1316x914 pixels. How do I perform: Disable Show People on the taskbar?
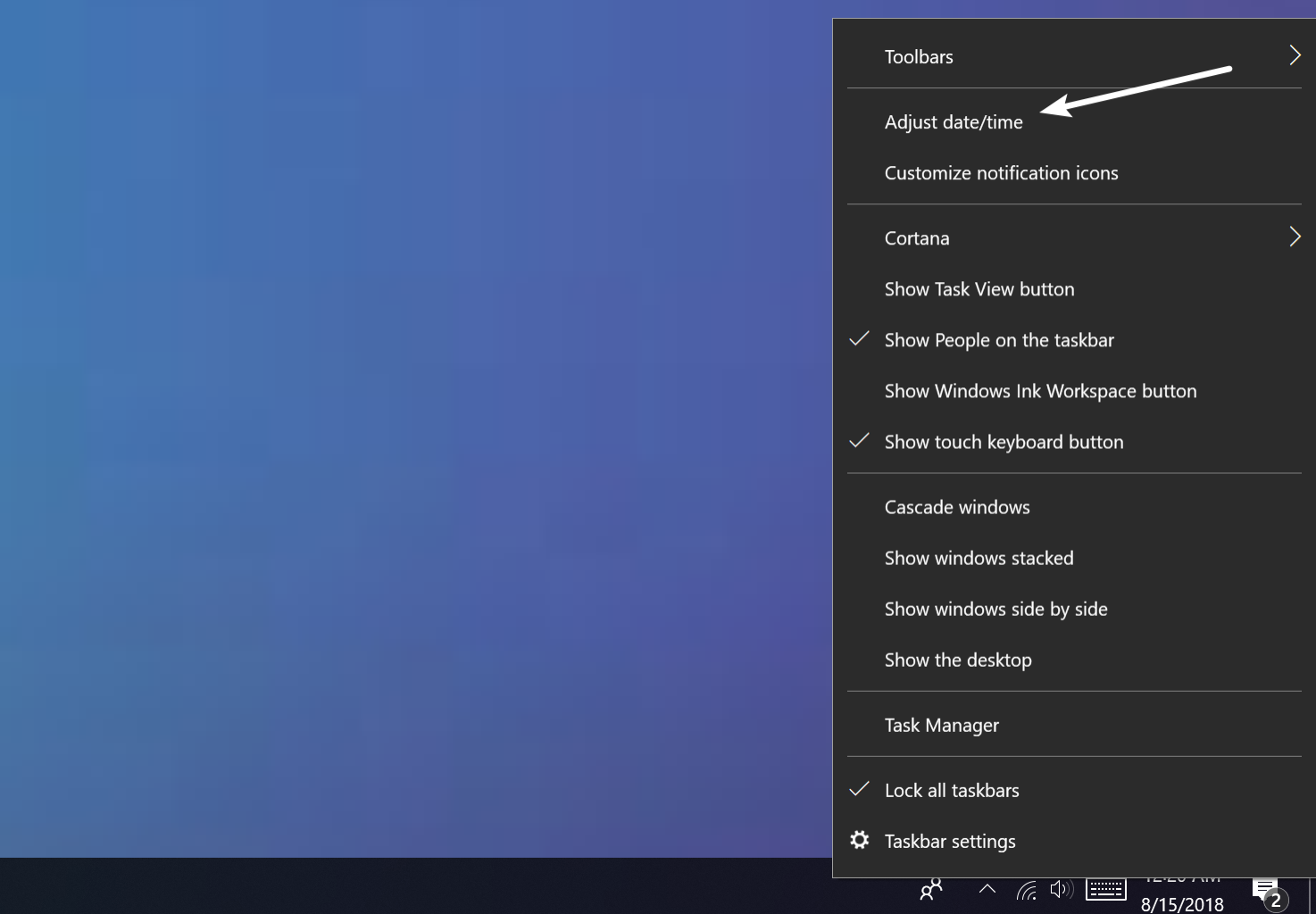click(999, 339)
